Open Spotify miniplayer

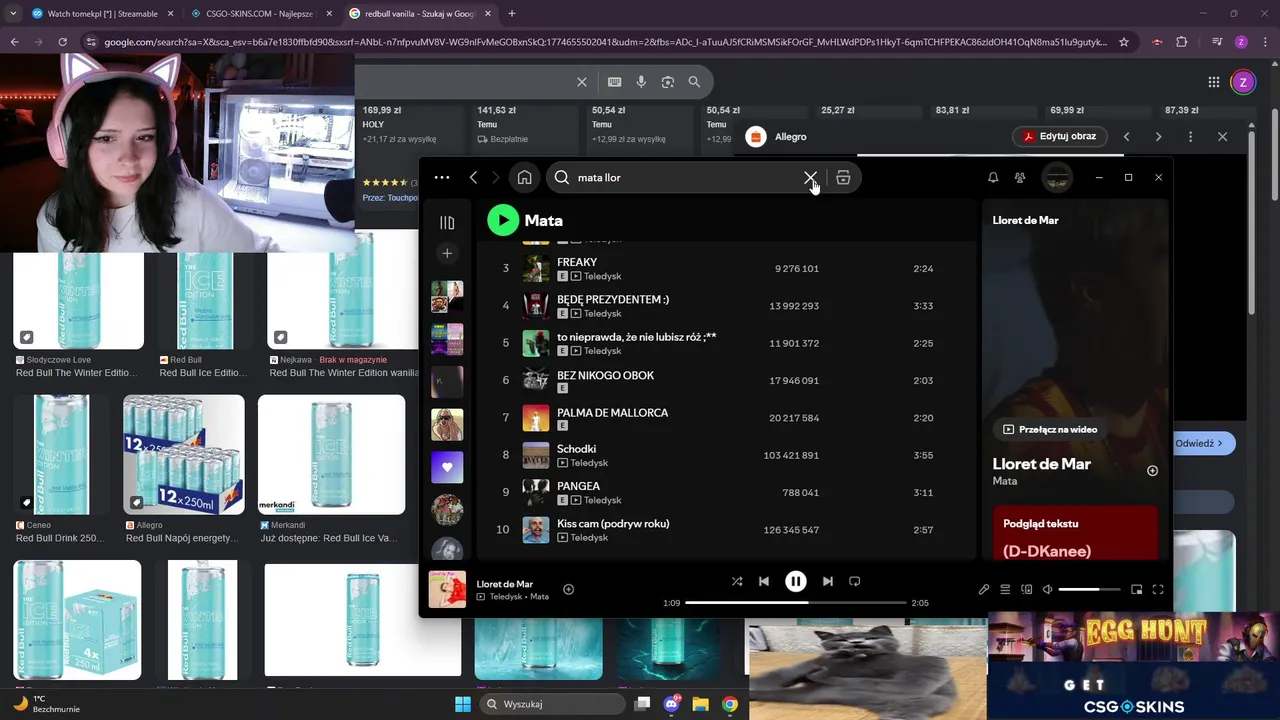point(1137,590)
